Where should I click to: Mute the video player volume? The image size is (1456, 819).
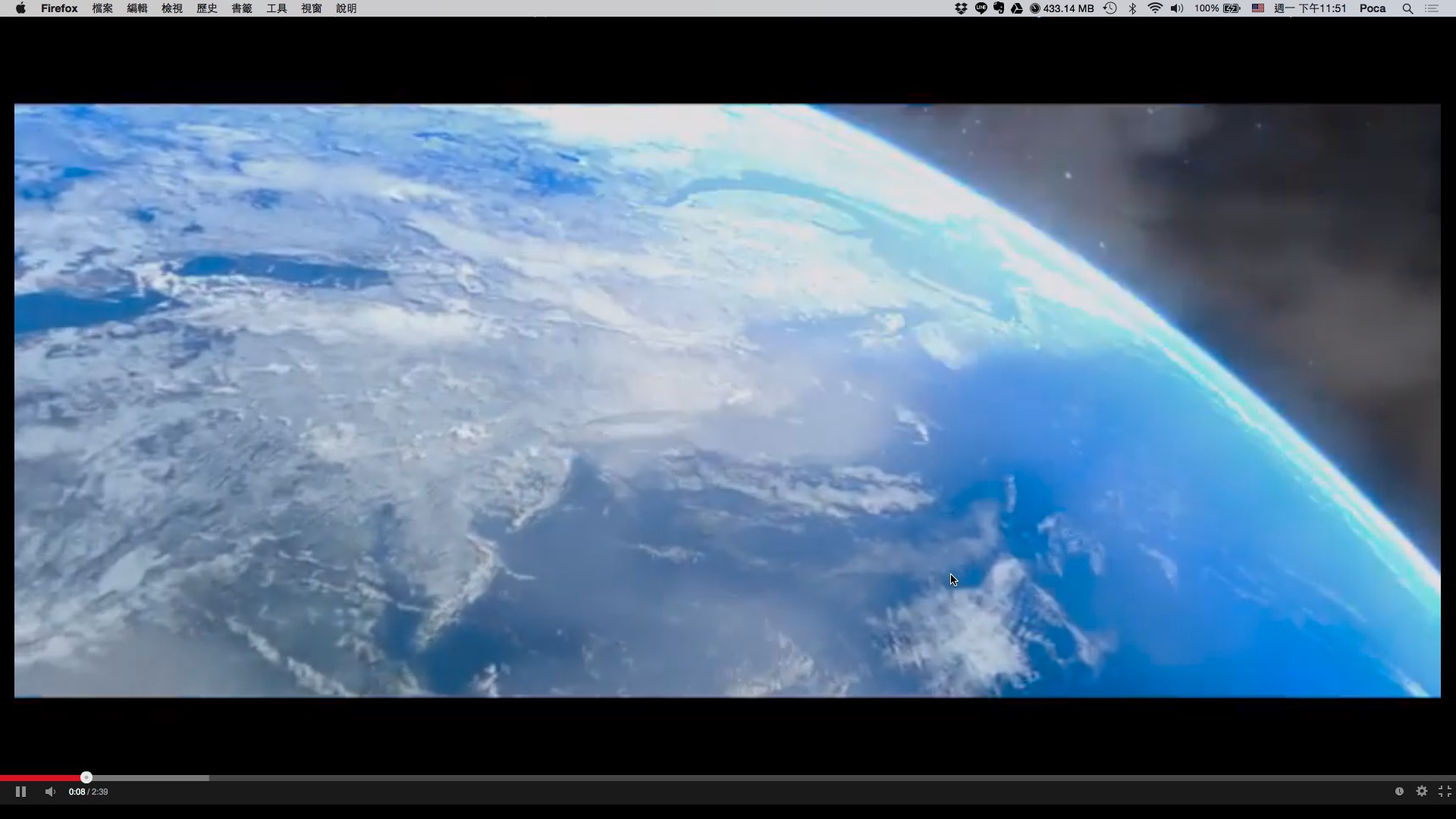(50, 792)
